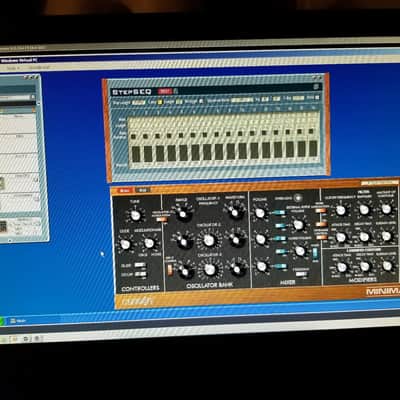Screen dimensions: 400x400
Task: Toggle the Noise blue mixer switch
Action: click(280, 252)
